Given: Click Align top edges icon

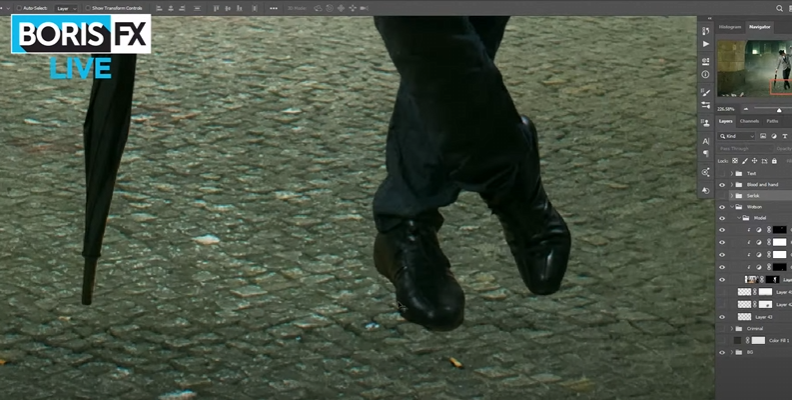Looking at the screenshot, I should [216, 8].
